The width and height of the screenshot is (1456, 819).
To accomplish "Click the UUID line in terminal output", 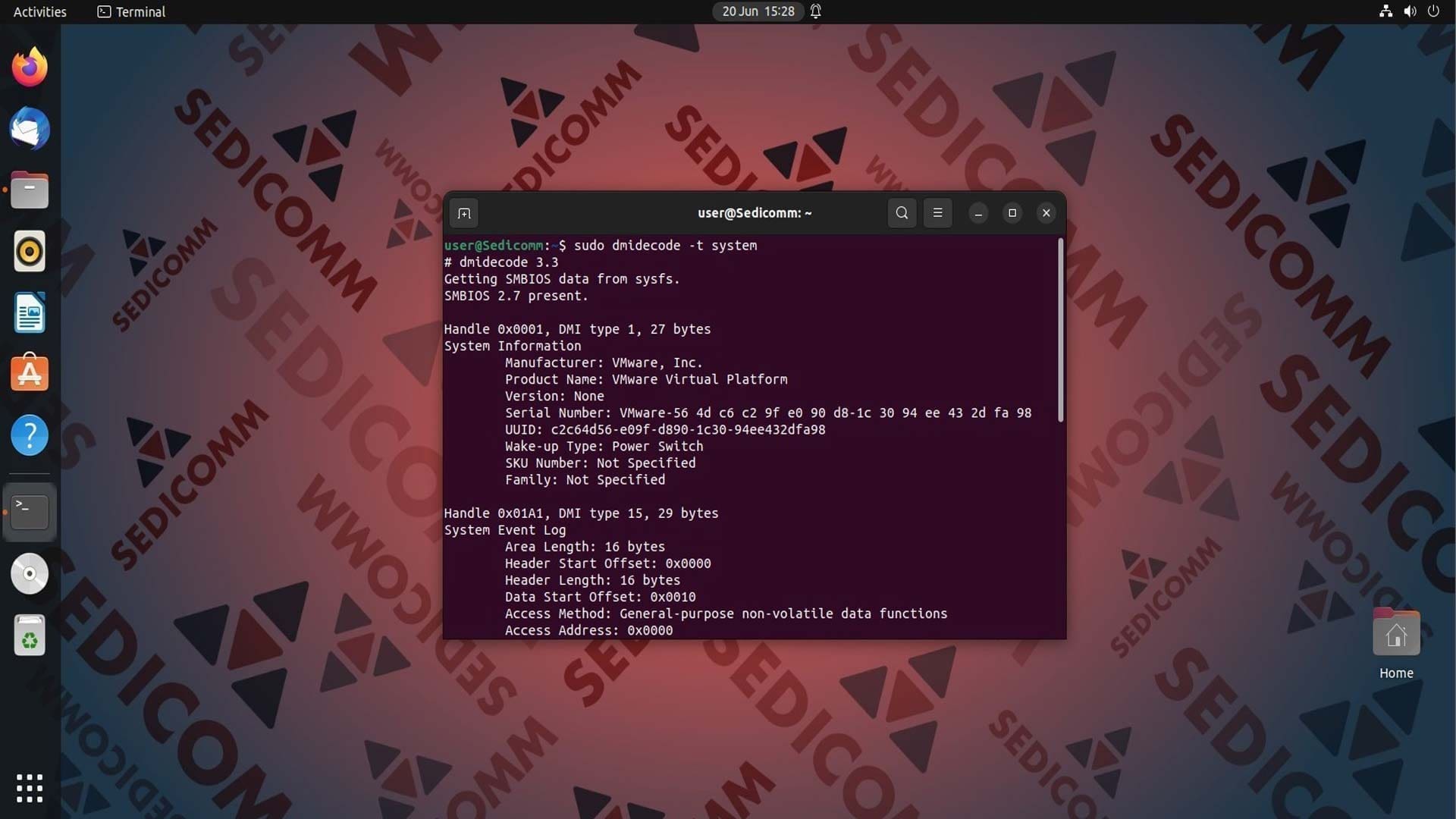I will pyautogui.click(x=665, y=430).
